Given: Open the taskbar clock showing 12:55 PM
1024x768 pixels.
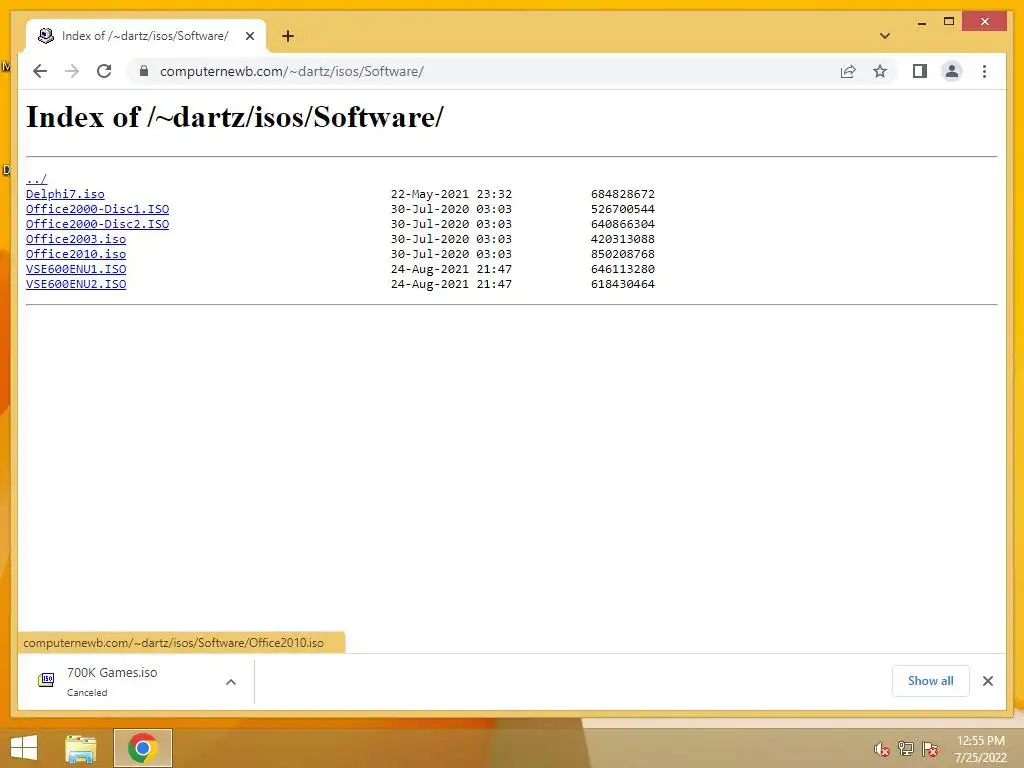Looking at the screenshot, I should tap(980, 749).
